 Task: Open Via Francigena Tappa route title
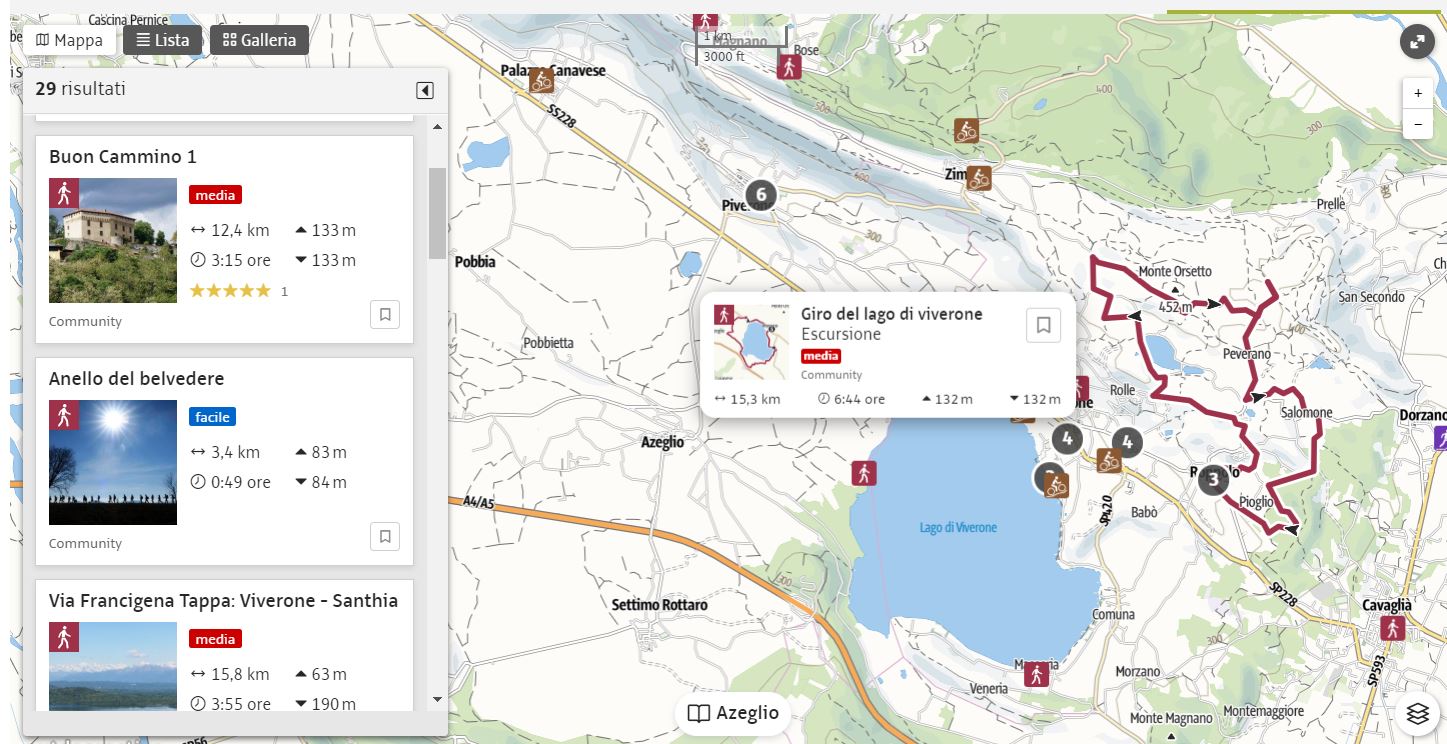[223, 601]
